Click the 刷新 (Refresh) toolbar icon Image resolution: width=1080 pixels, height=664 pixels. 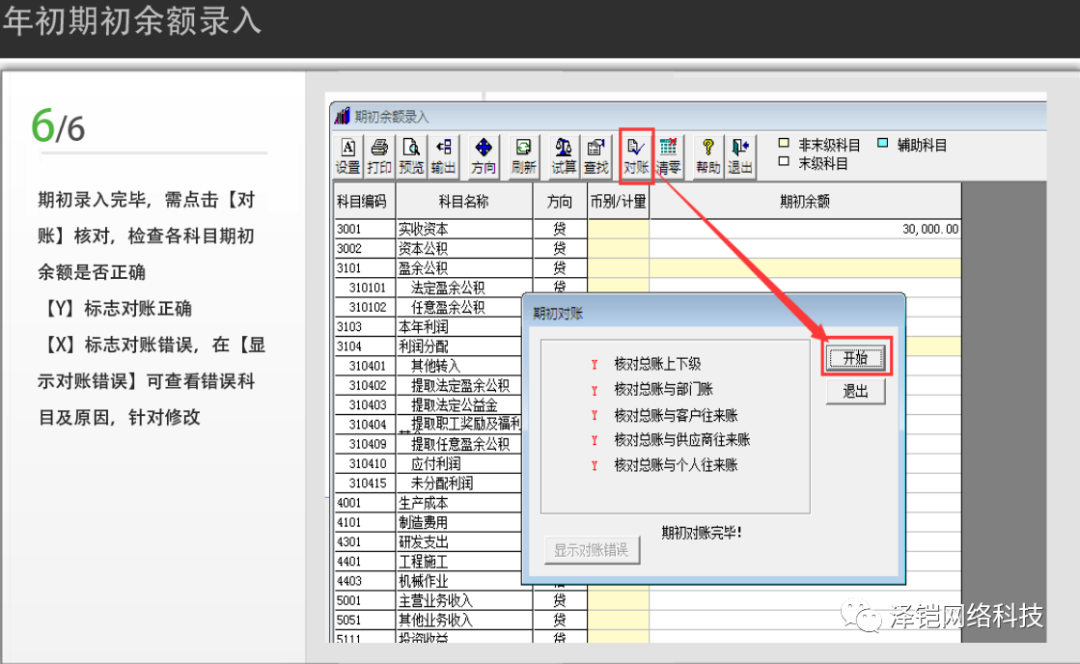(523, 156)
